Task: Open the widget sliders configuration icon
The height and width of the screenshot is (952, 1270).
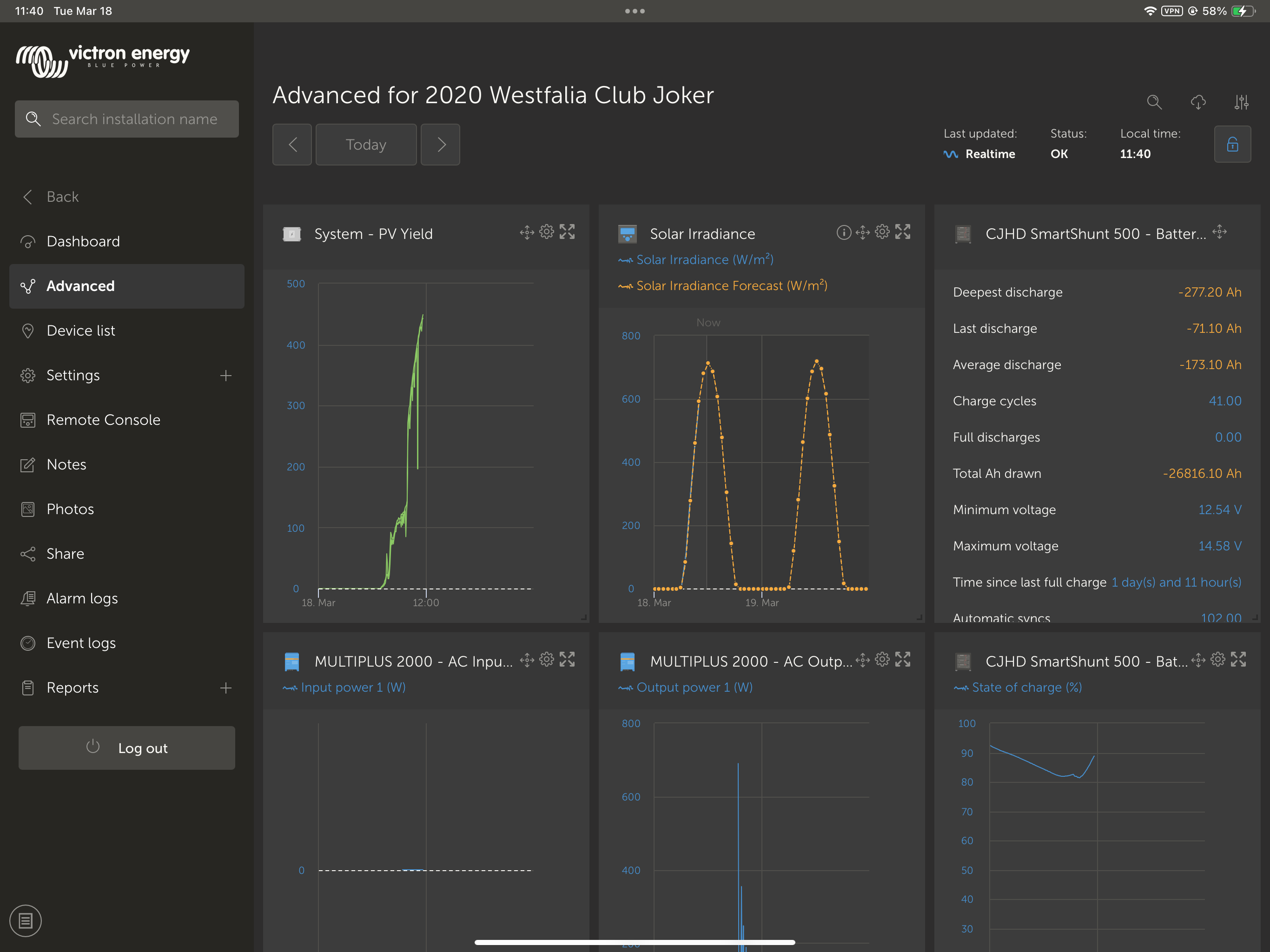Action: click(x=1241, y=103)
